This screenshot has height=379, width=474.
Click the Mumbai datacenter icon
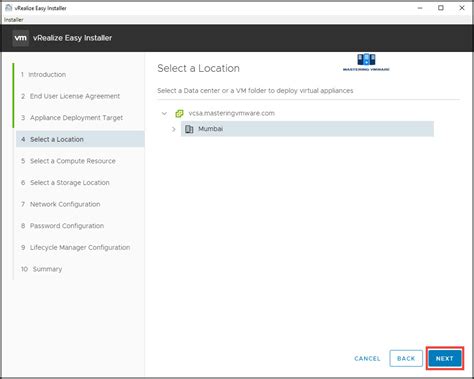click(189, 129)
